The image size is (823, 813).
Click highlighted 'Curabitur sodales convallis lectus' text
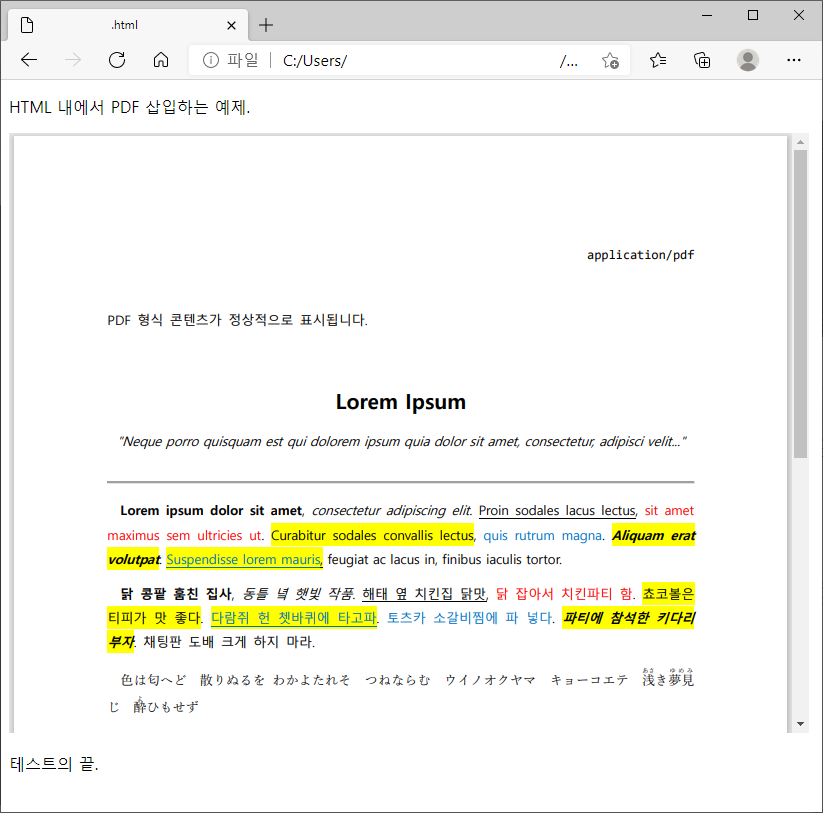point(372,535)
